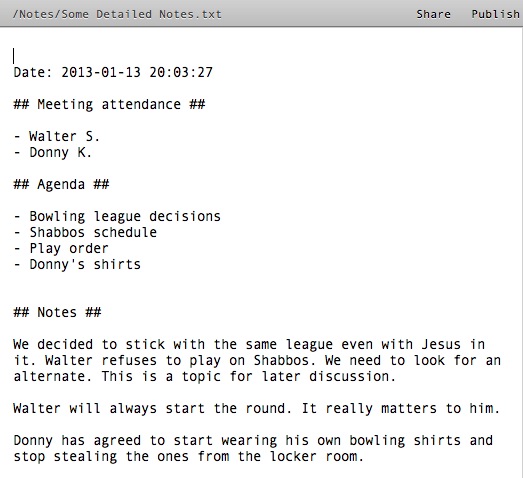The width and height of the screenshot is (523, 478).
Task: Click the Donny's shirts agenda item
Action: [77, 265]
